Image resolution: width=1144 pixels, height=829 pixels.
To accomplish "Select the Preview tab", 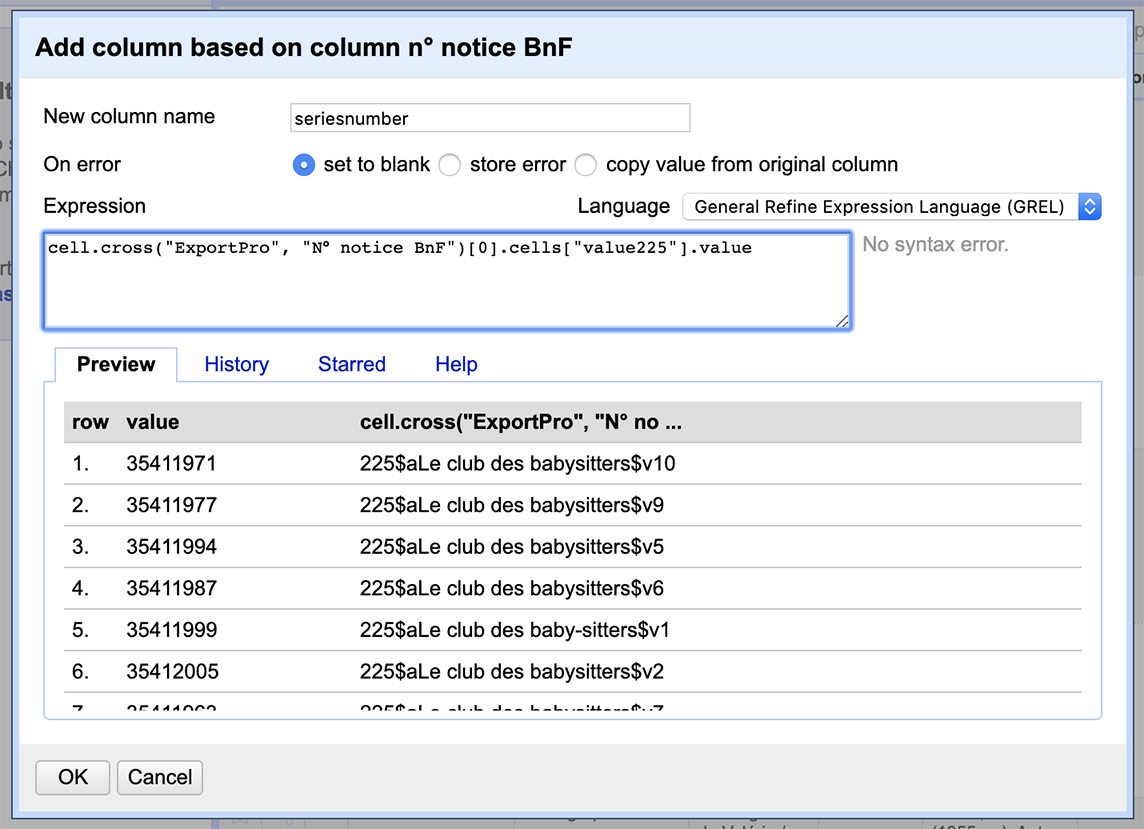I will [116, 365].
